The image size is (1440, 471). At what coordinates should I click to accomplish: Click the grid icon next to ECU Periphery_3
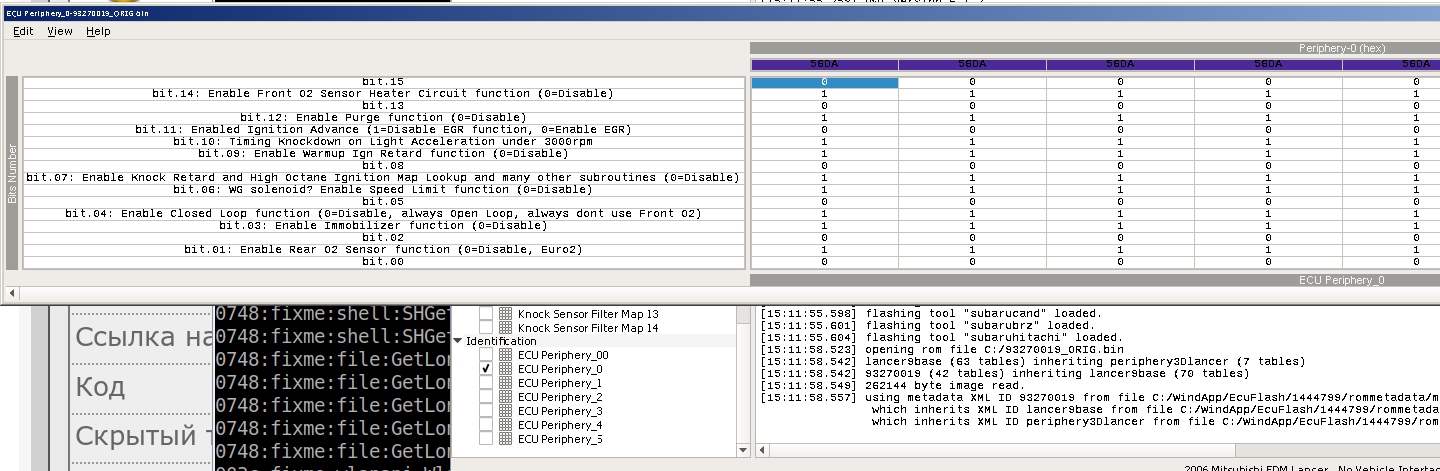505,411
